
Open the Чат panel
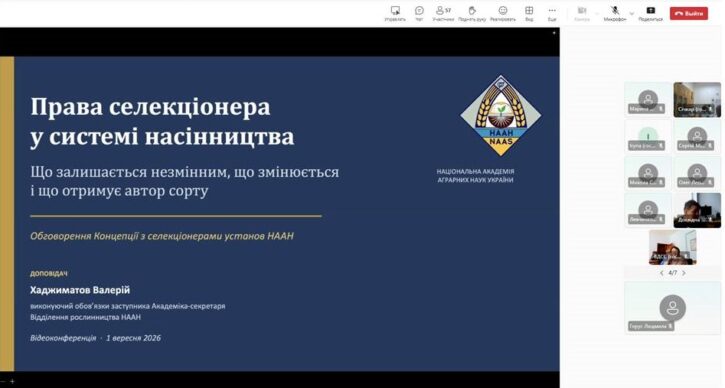tap(419, 14)
